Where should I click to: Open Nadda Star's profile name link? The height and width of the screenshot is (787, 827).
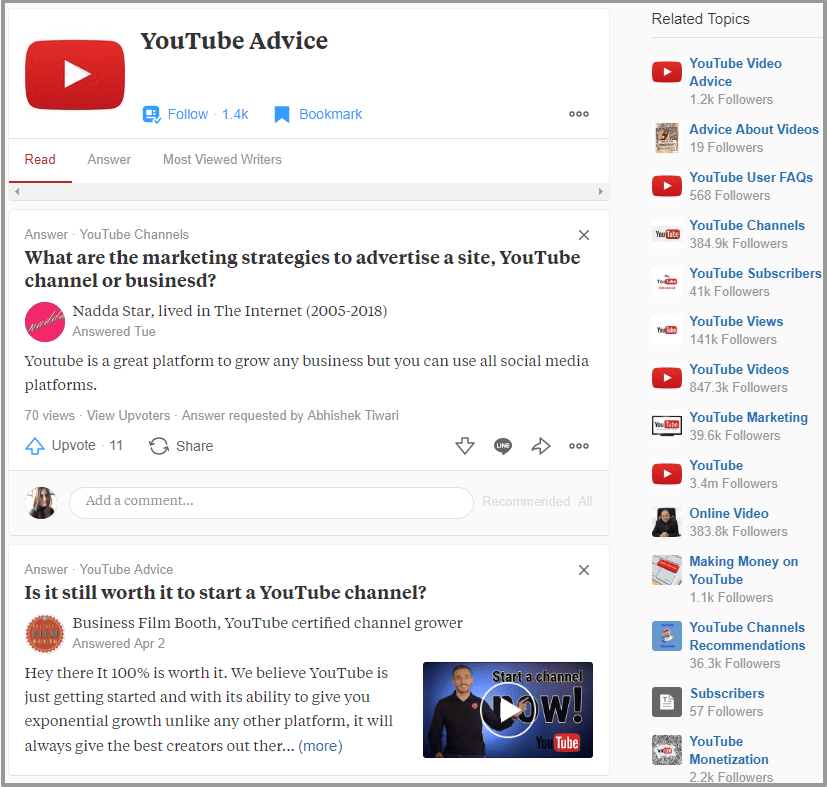click(113, 311)
